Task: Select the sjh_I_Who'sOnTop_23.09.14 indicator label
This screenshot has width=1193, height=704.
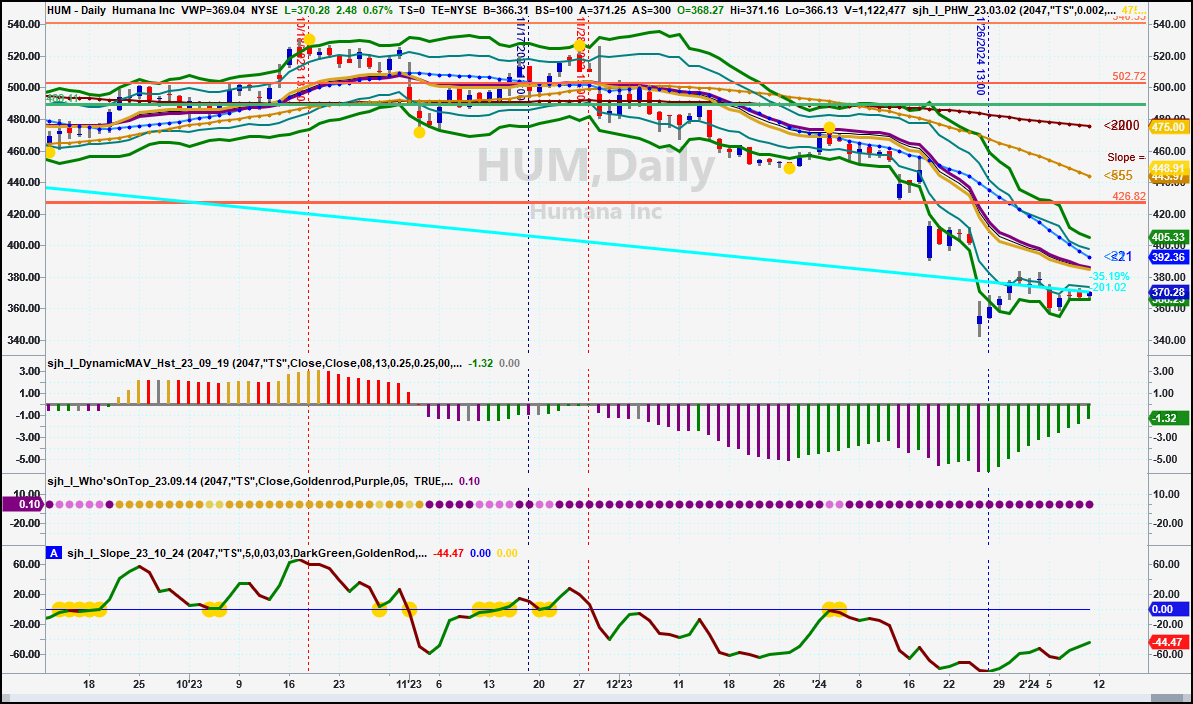Action: (250, 481)
